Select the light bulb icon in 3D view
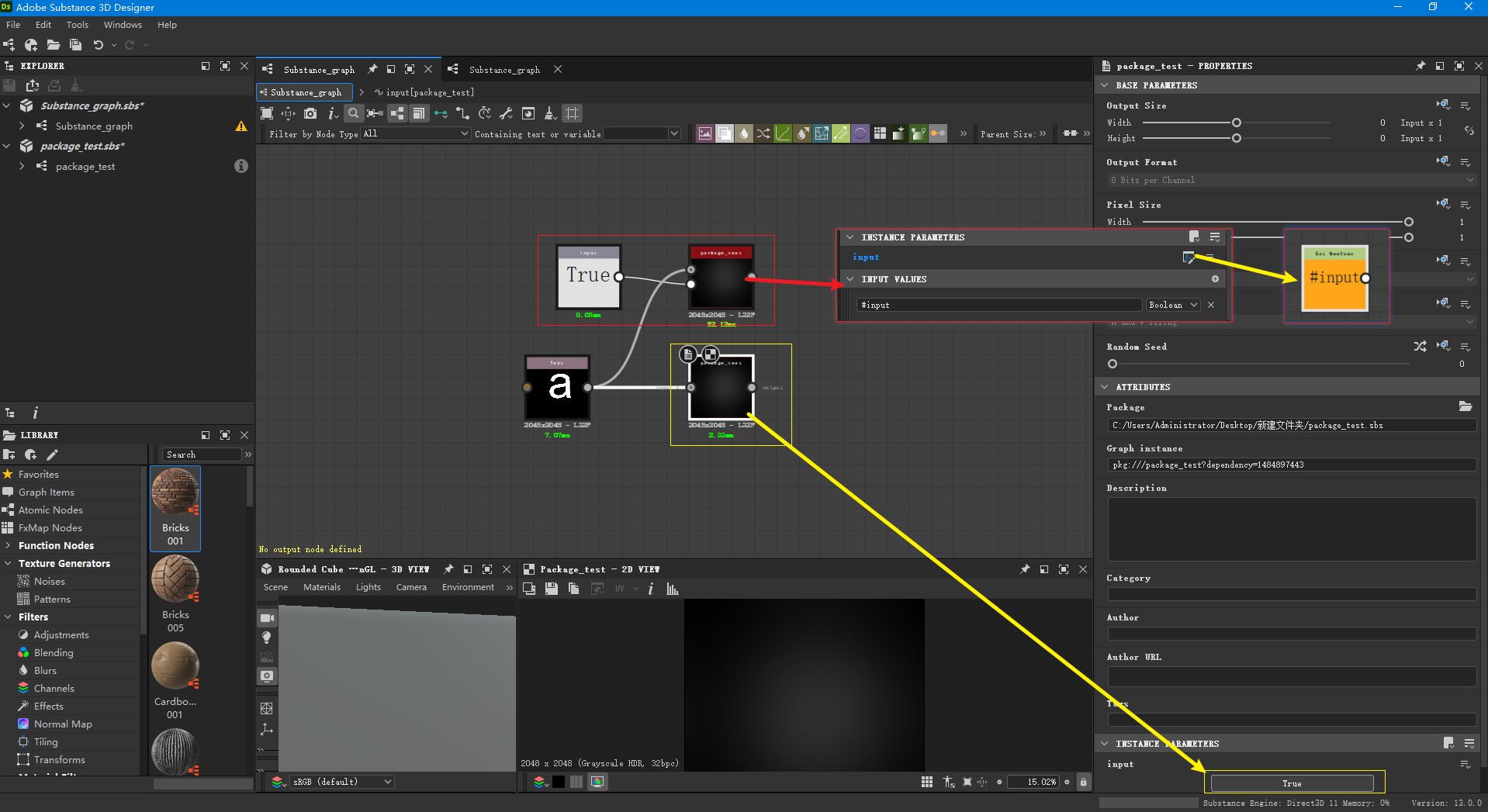The image size is (1488, 812). pos(267,638)
